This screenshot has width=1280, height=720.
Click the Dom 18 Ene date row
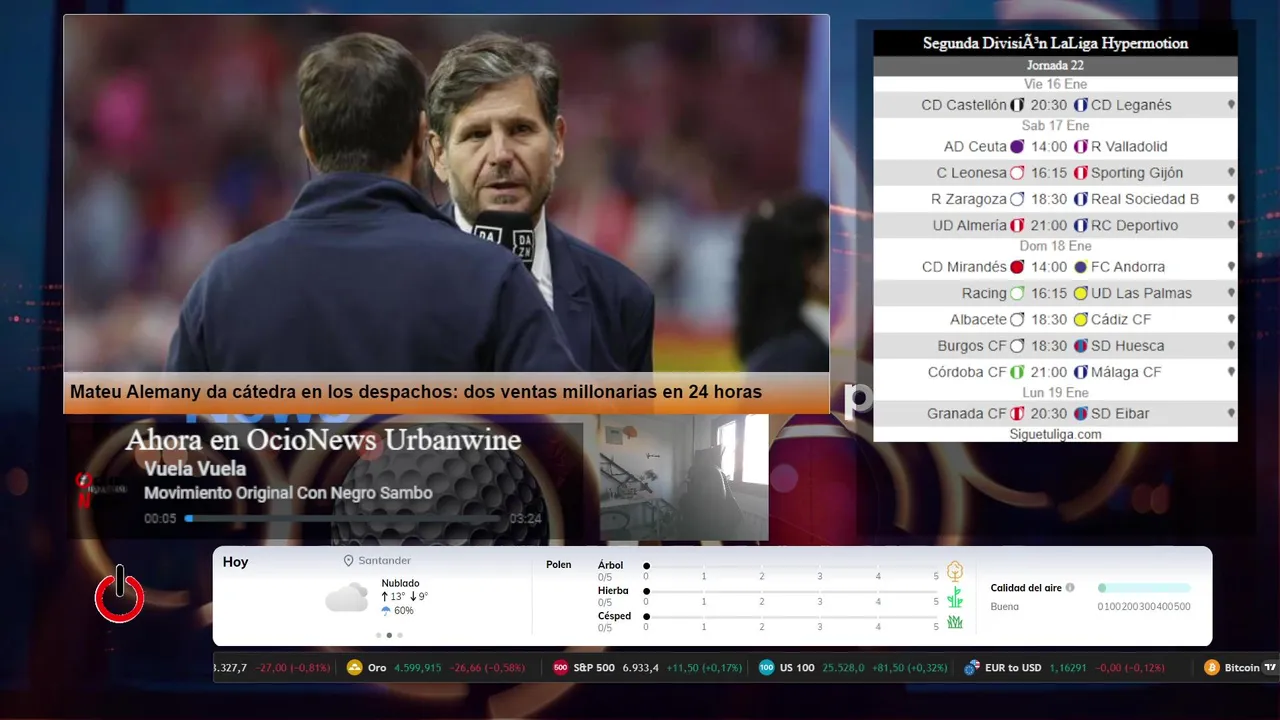point(1055,246)
